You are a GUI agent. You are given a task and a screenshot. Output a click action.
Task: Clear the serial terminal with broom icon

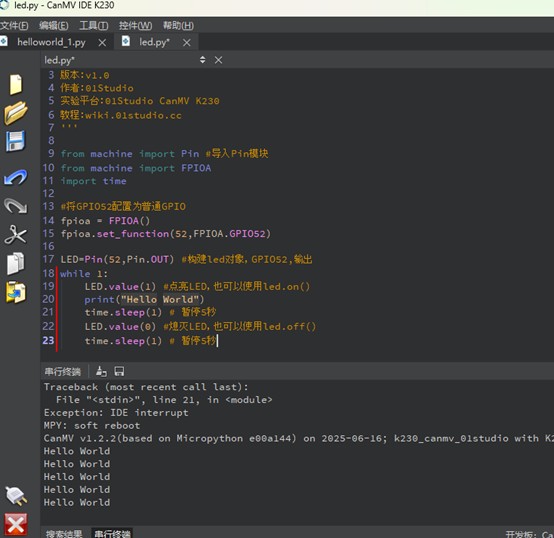coord(101,371)
